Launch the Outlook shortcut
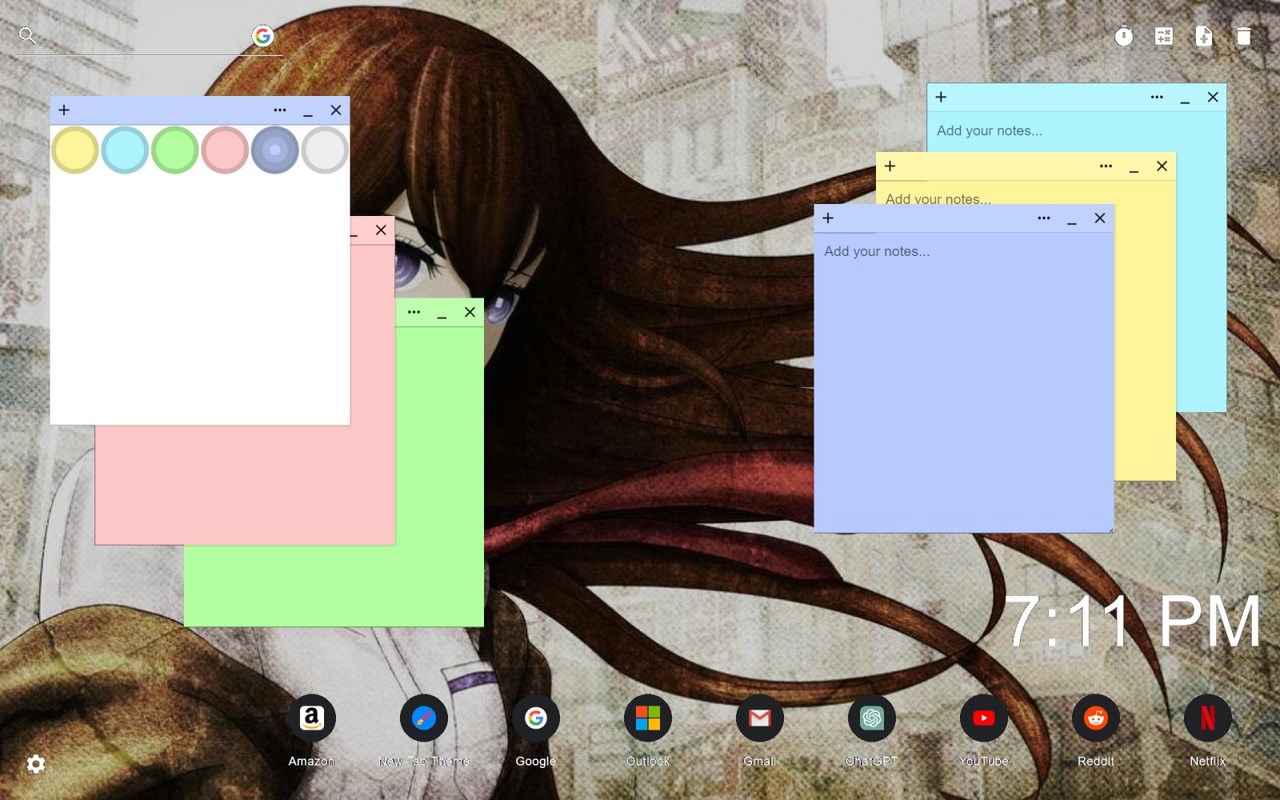The image size is (1280, 800). coord(648,718)
